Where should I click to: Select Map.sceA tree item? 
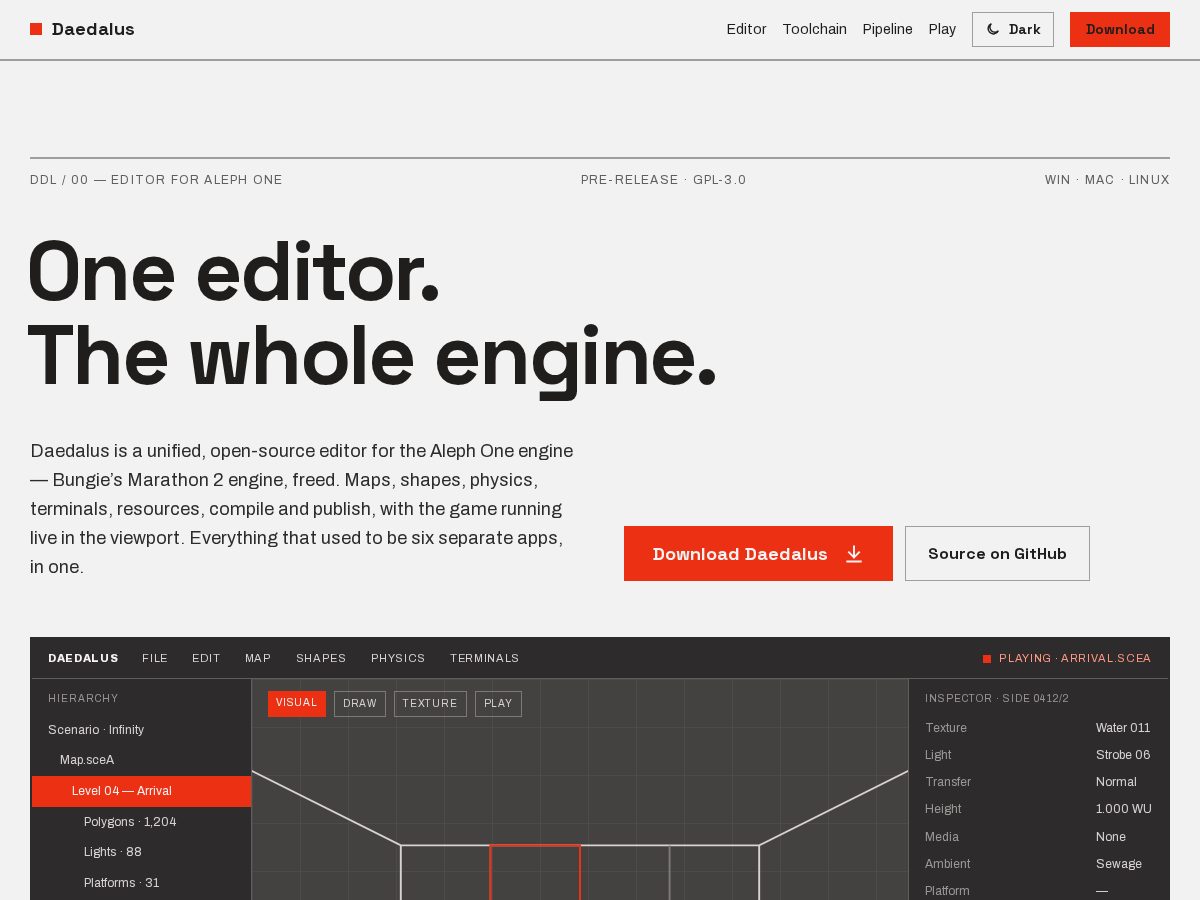click(141, 760)
